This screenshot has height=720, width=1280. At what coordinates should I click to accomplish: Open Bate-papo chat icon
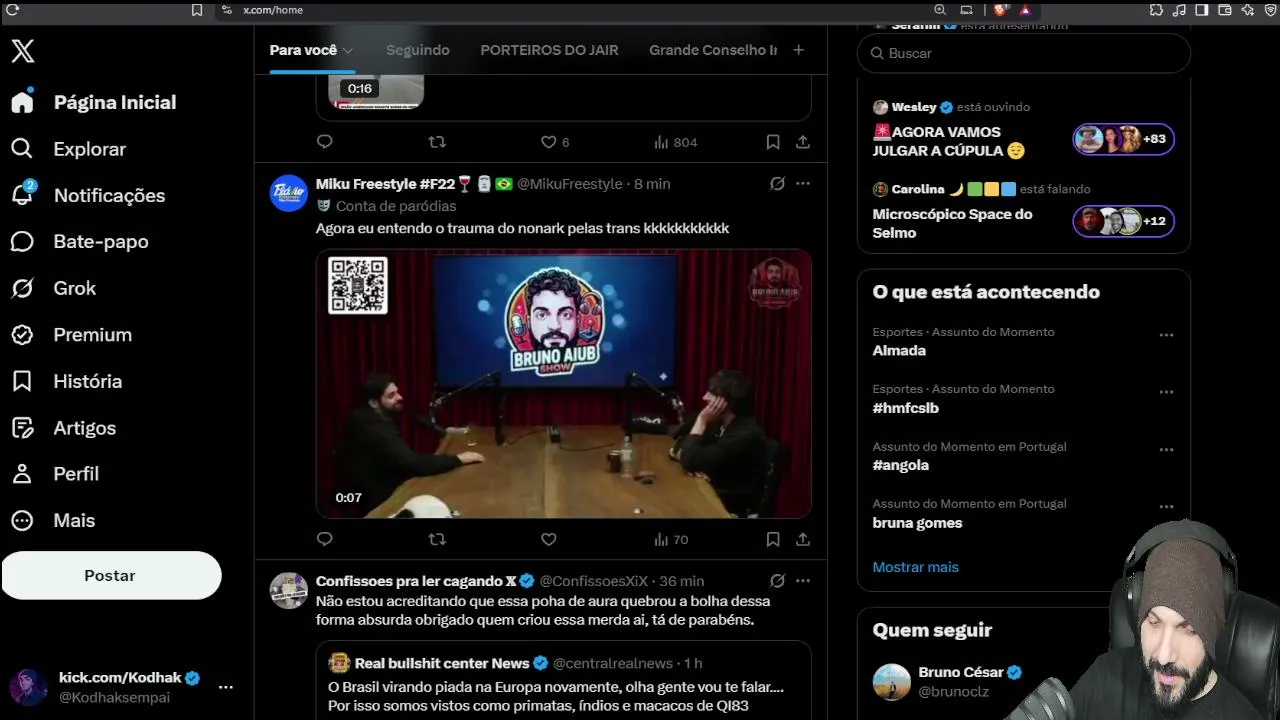click(x=22, y=242)
